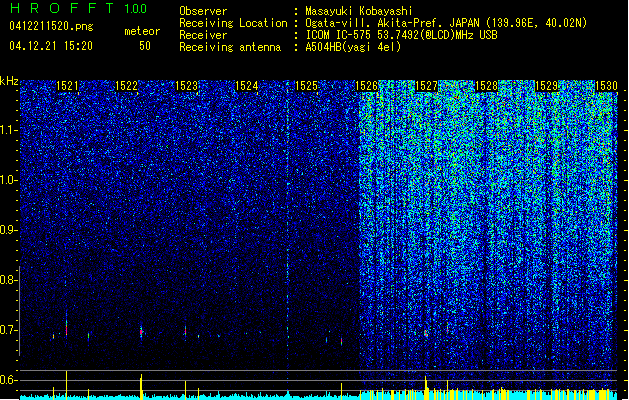This screenshot has width=629, height=400.
Task: Click the Receiving Location label
Action: tap(233, 23)
